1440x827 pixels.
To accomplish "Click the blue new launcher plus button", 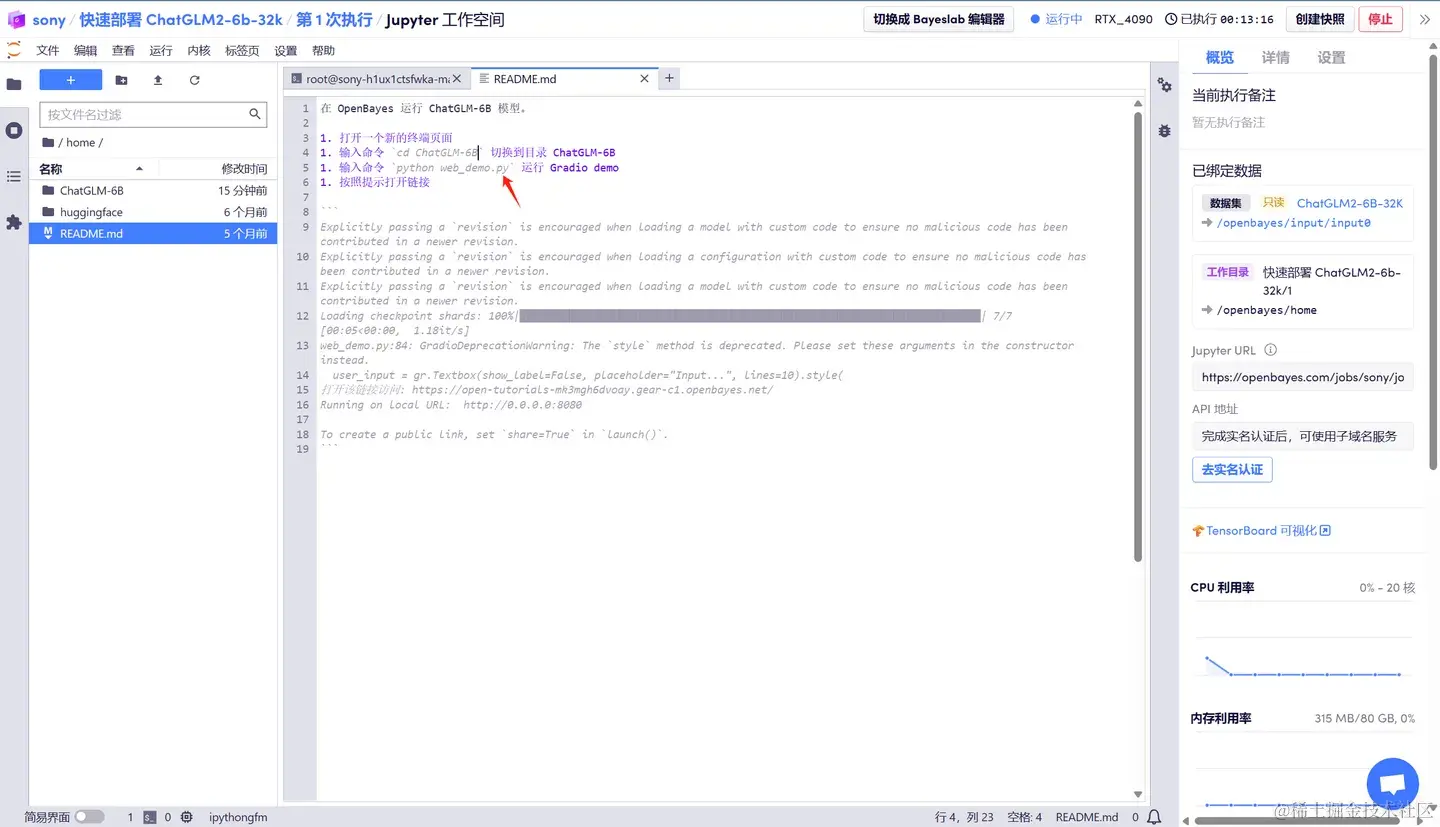I will coord(71,80).
